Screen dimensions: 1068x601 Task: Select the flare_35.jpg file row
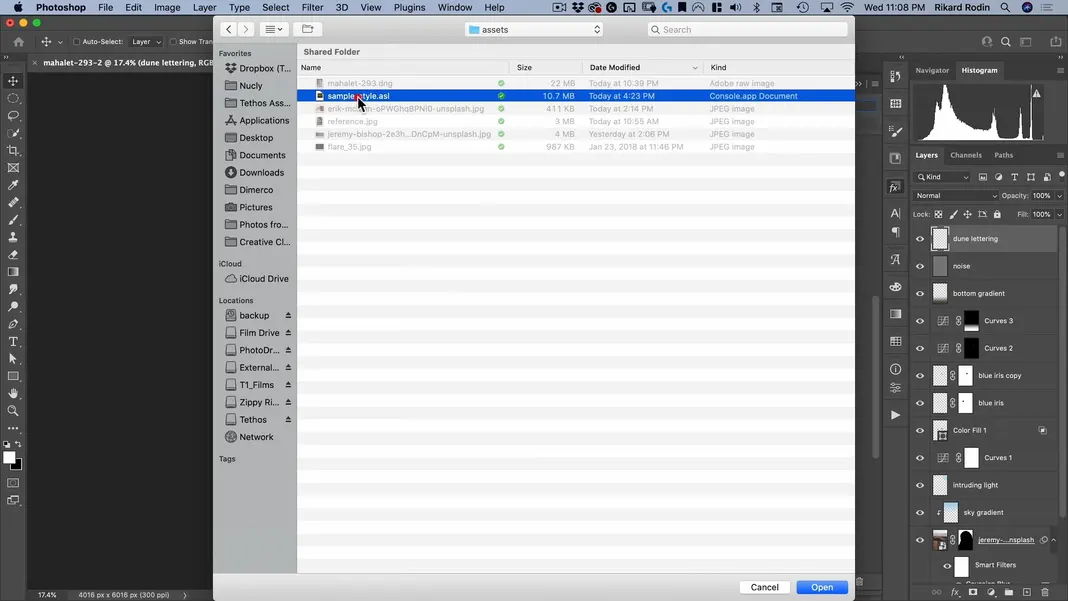(576, 147)
